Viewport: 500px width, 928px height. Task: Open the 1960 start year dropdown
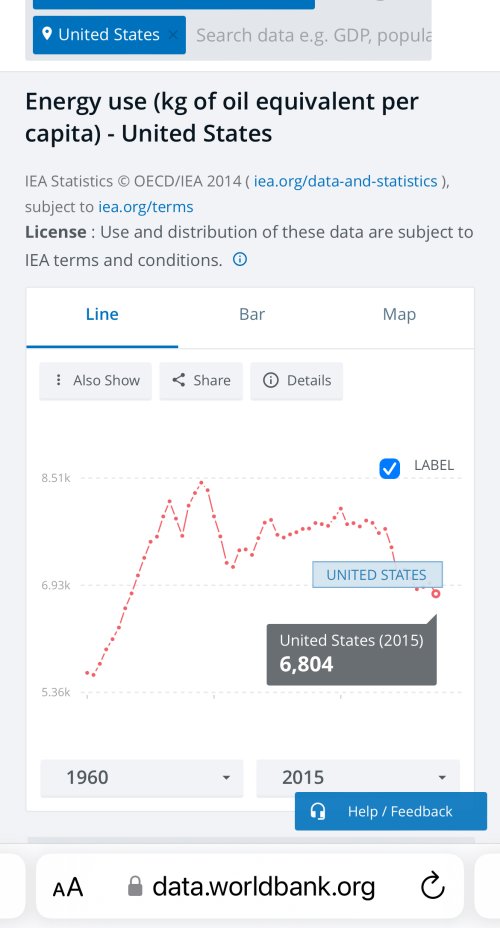click(x=142, y=778)
